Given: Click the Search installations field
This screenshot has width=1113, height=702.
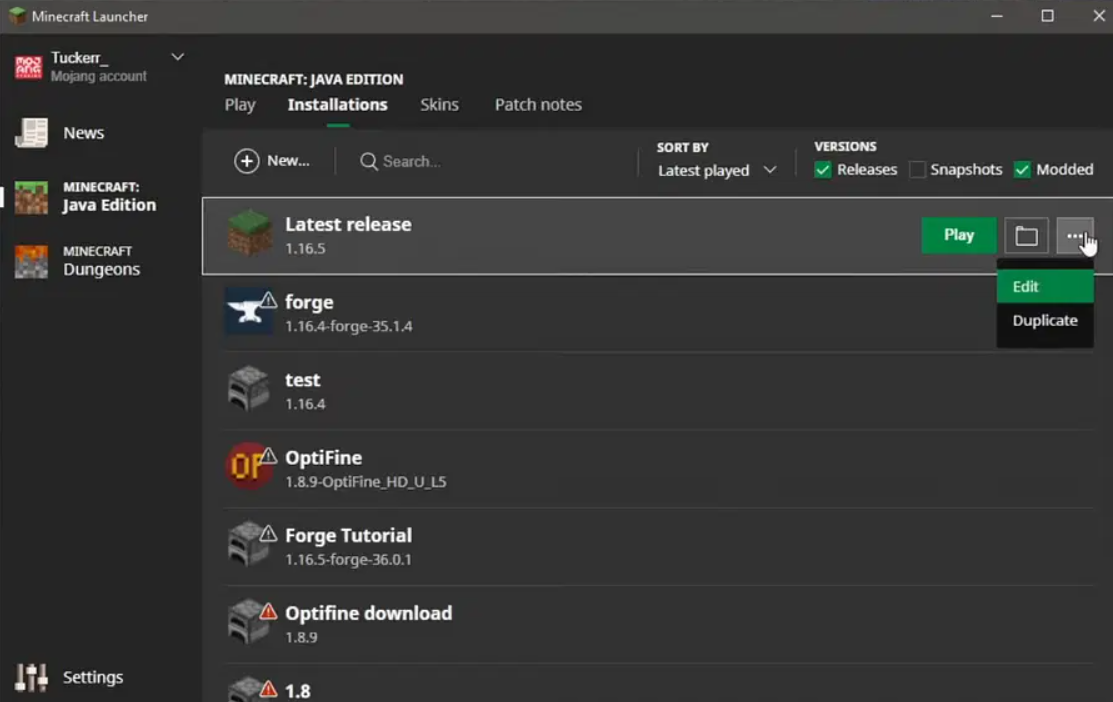Looking at the screenshot, I should click(490, 162).
